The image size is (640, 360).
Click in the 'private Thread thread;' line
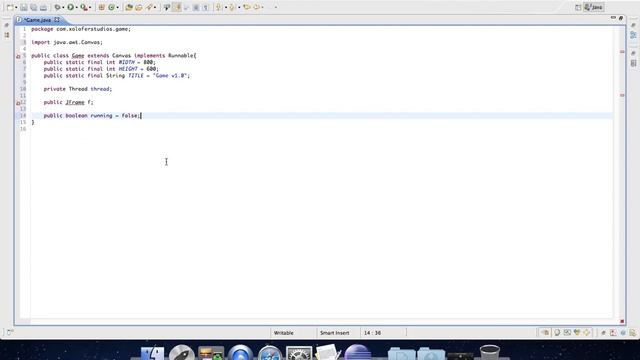coord(78,89)
